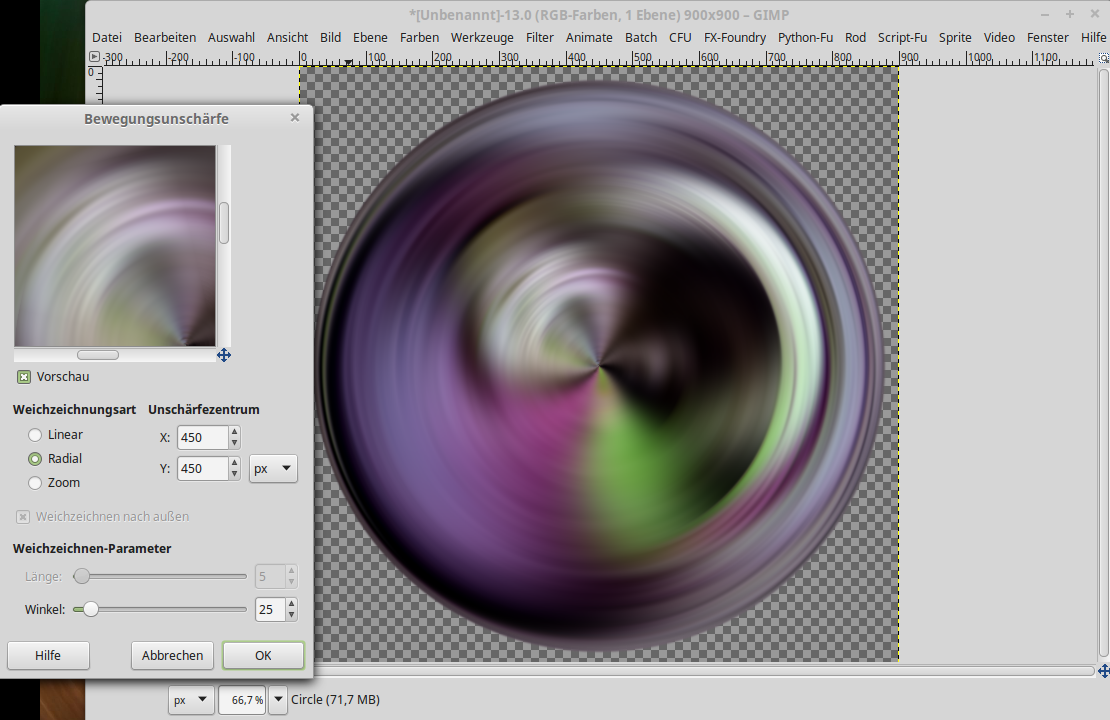1110x720 pixels.
Task: Open the Bearbeiten menu
Action: (x=165, y=38)
